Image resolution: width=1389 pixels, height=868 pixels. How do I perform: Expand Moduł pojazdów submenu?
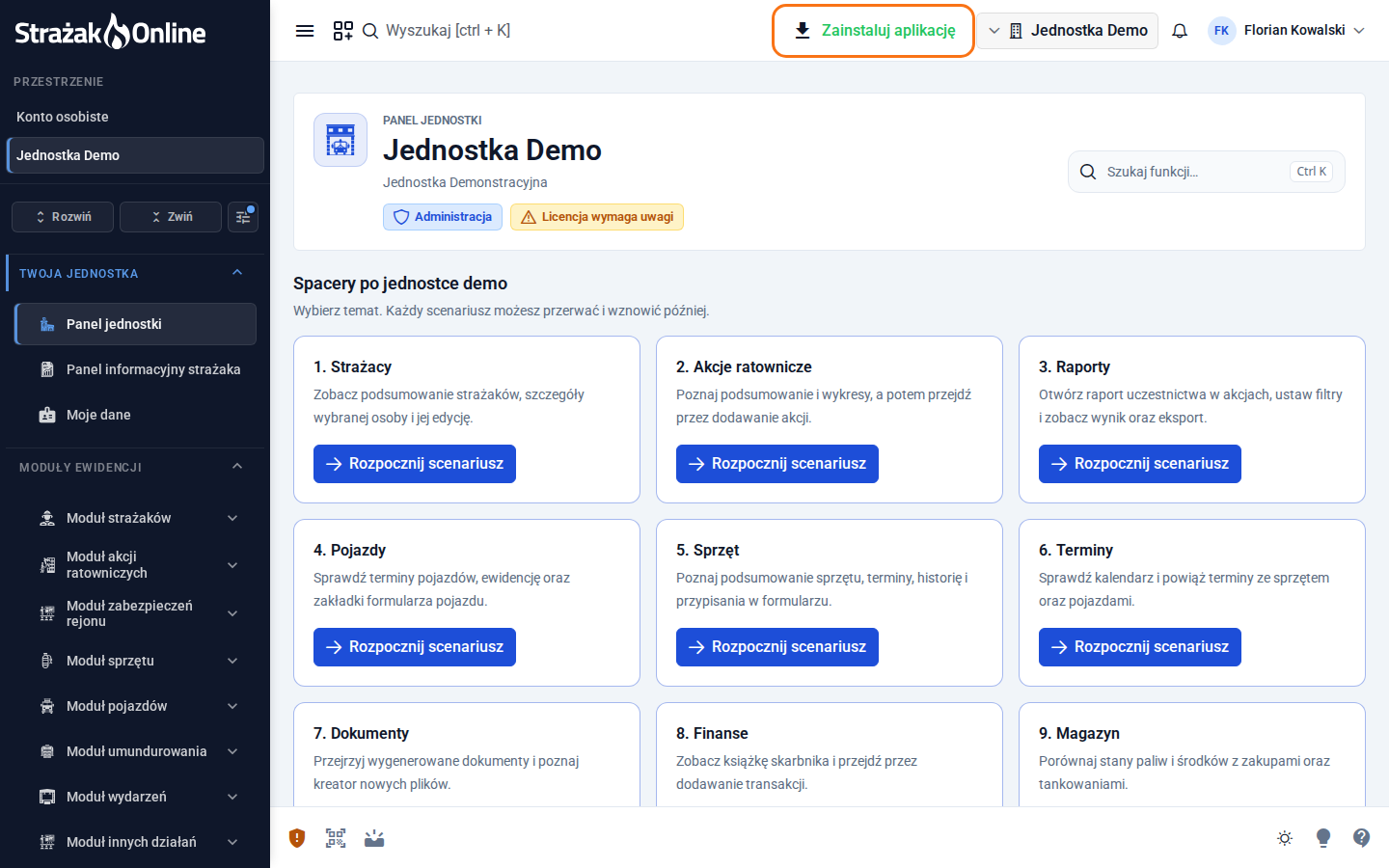click(x=232, y=706)
